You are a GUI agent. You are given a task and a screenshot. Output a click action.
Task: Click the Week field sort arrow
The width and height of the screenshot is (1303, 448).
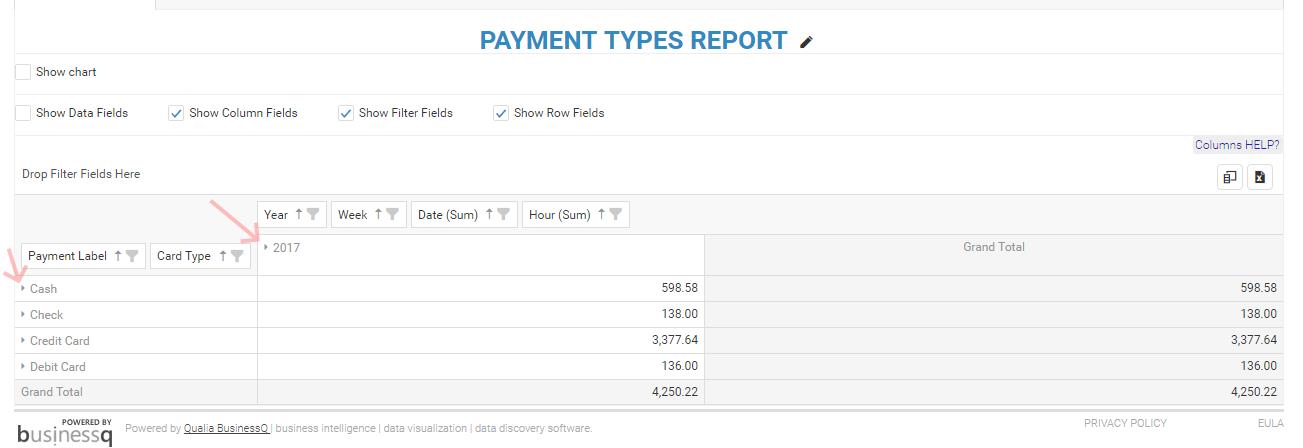pyautogui.click(x=378, y=214)
